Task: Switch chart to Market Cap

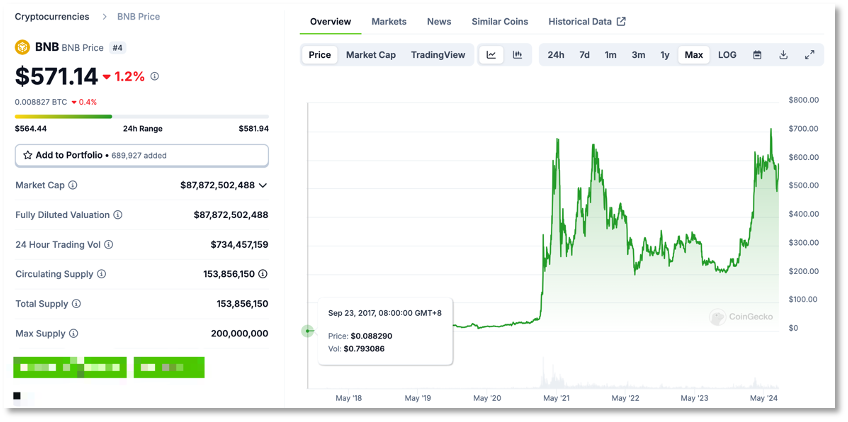Action: 371,55
